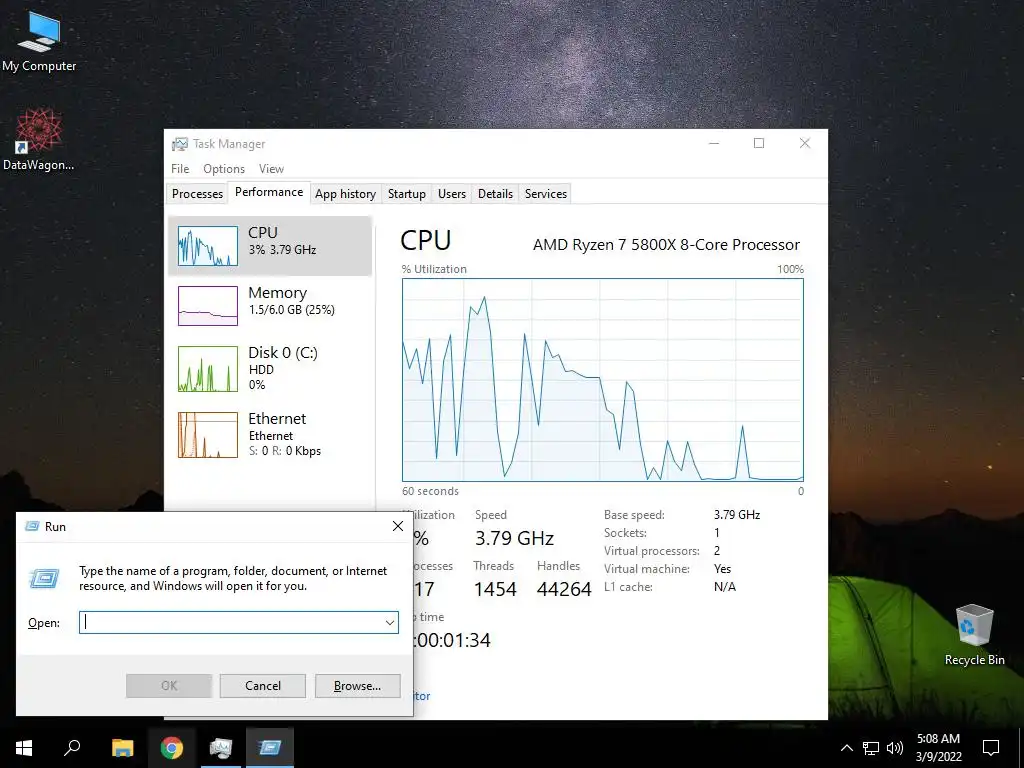
Task: Open the volume speaker tray icon
Action: coord(895,748)
